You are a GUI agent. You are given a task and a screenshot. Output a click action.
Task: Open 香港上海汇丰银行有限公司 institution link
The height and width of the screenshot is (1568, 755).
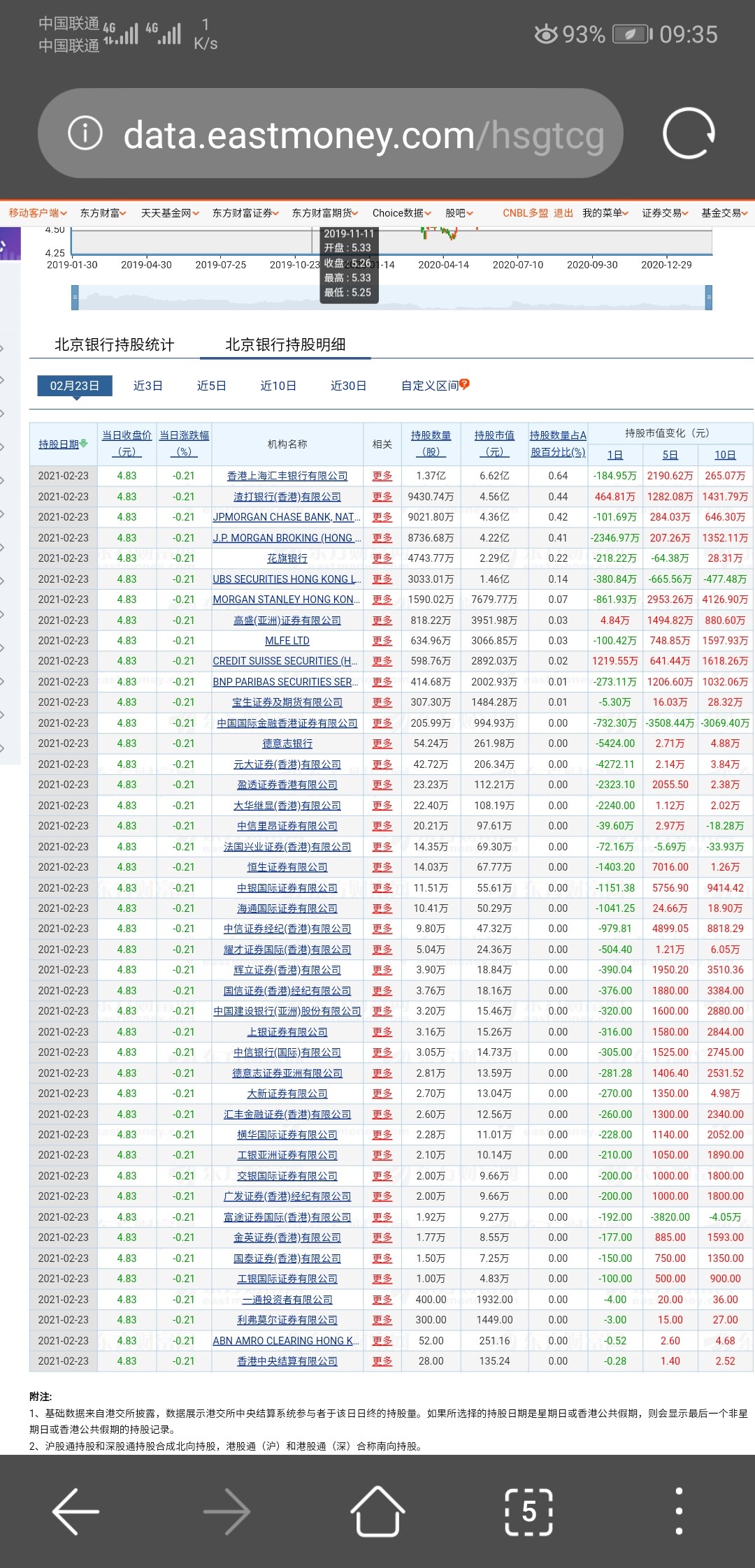[x=287, y=476]
